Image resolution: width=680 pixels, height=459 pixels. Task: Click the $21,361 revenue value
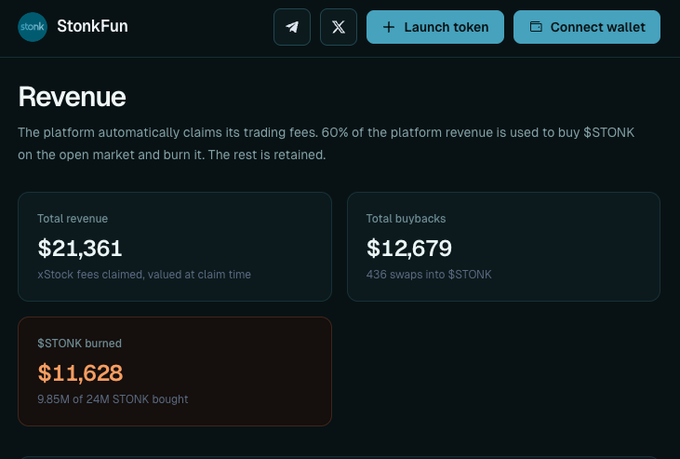pos(80,248)
